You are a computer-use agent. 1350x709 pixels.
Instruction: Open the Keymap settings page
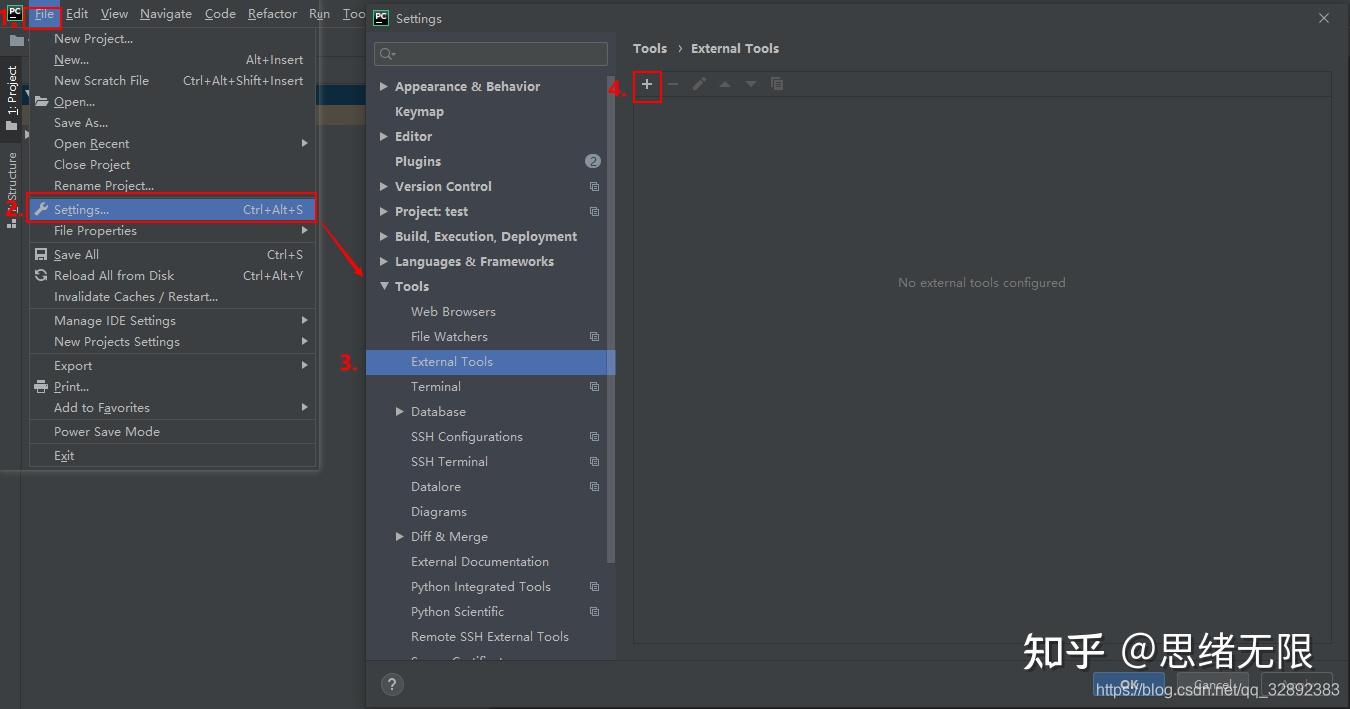point(419,112)
